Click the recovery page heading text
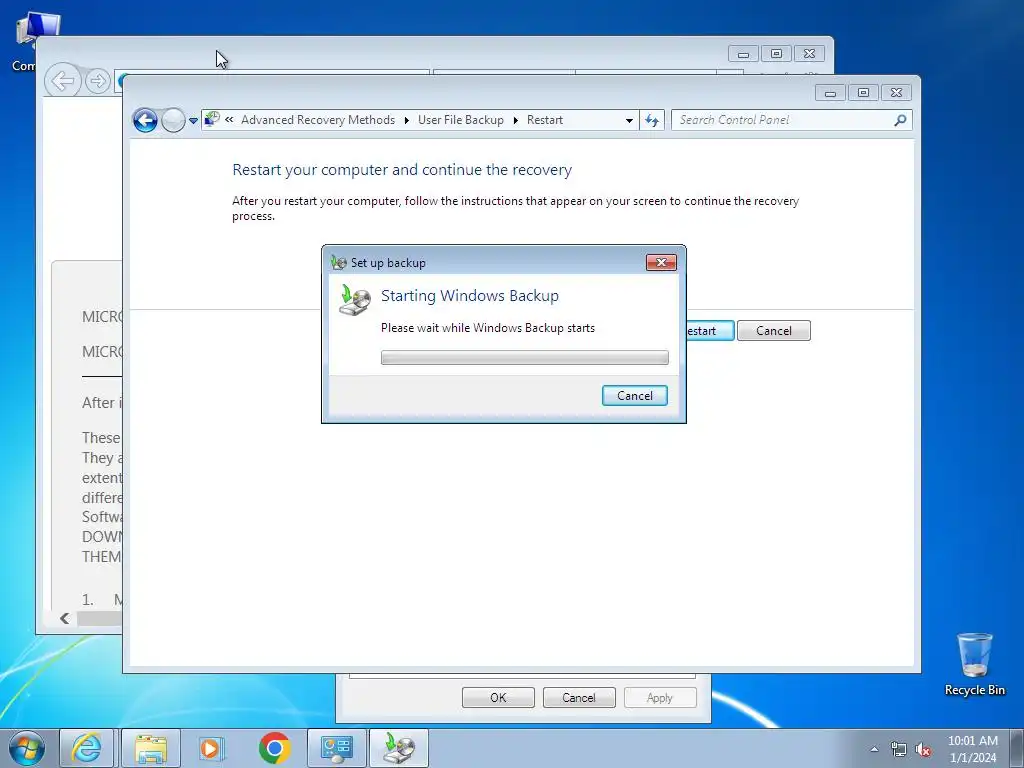1024x768 pixels. coord(402,170)
